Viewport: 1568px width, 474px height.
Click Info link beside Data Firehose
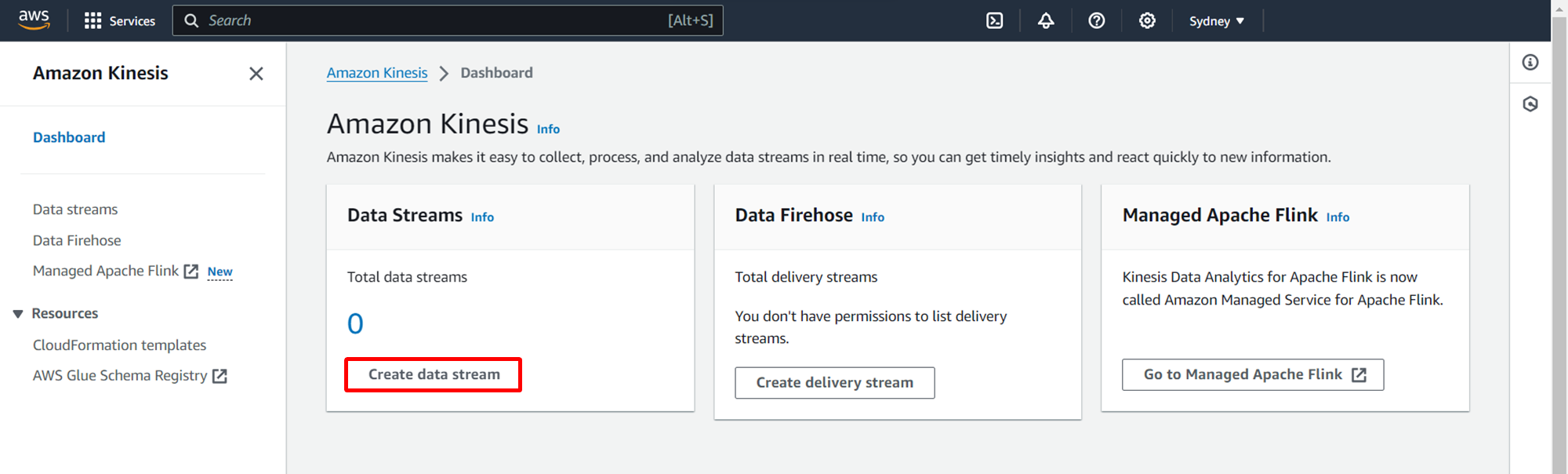coord(873,217)
